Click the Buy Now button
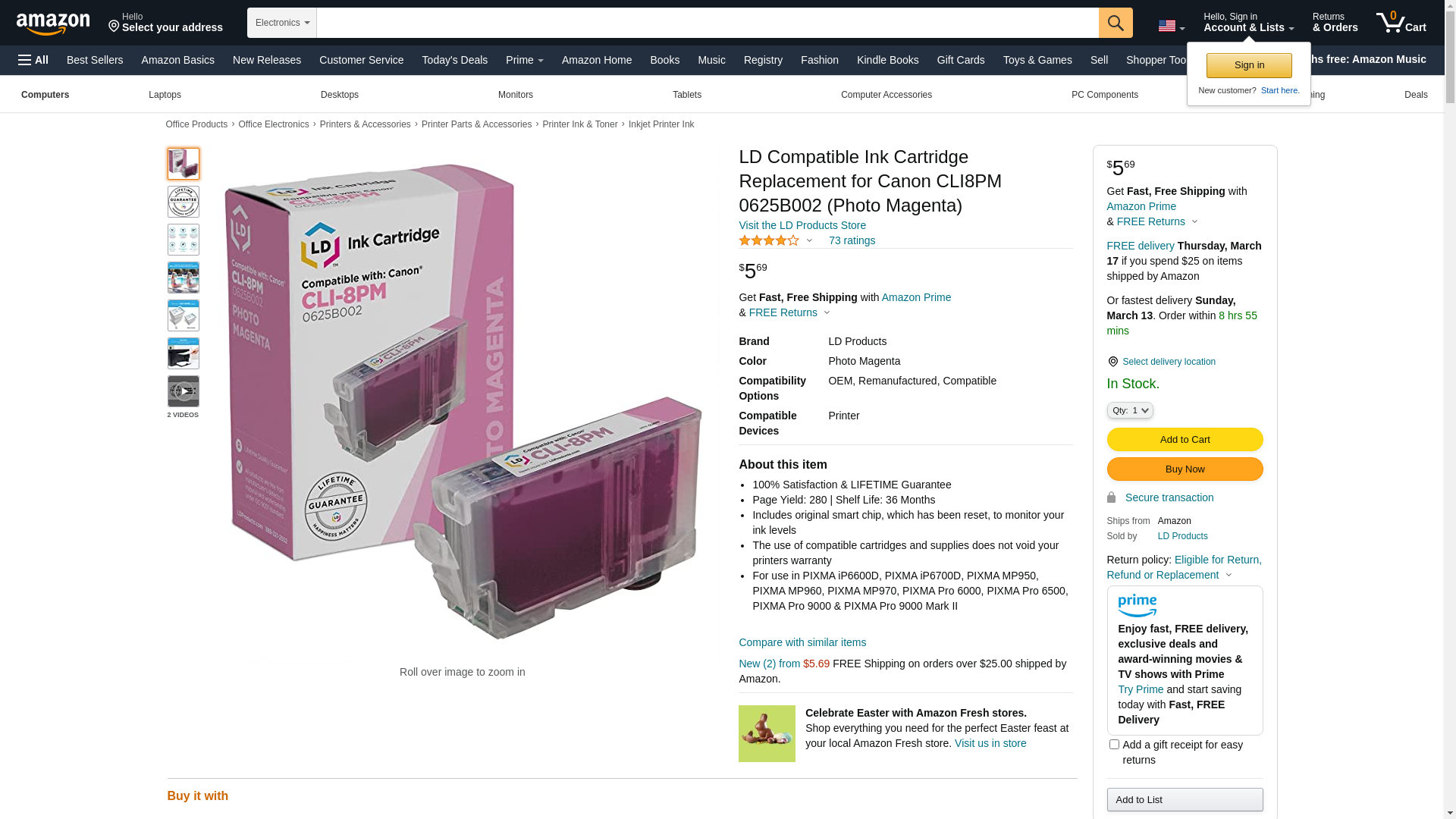1456x819 pixels. pos(1185,469)
